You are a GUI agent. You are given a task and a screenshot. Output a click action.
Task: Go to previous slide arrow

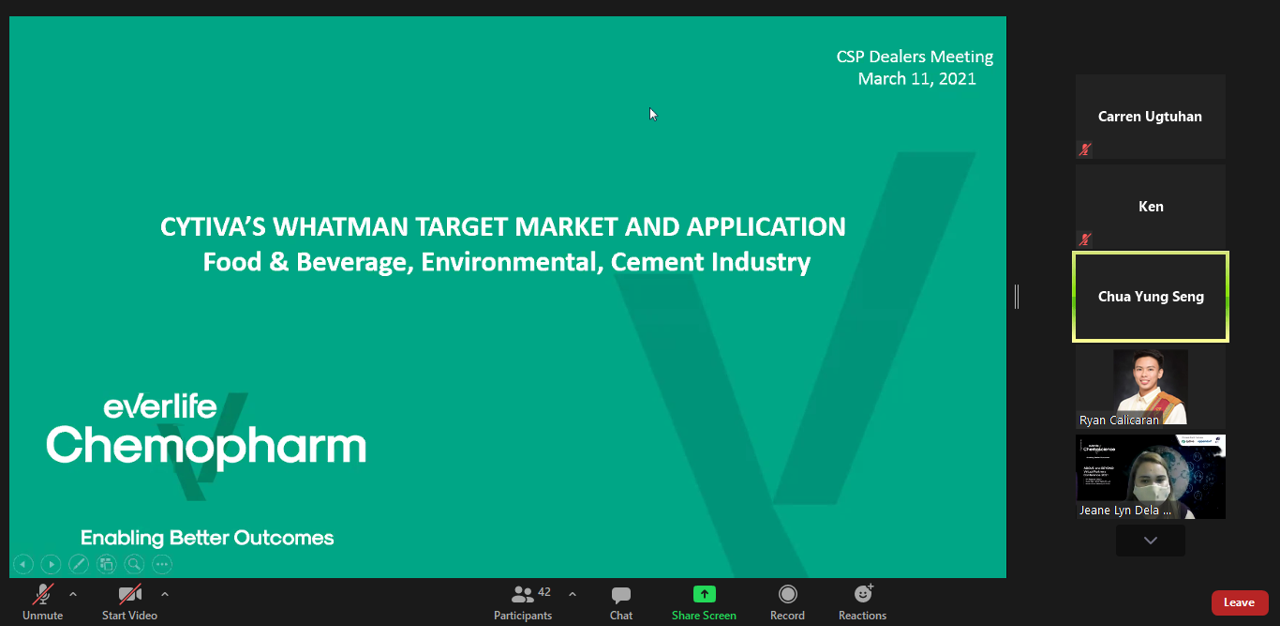[x=23, y=564]
